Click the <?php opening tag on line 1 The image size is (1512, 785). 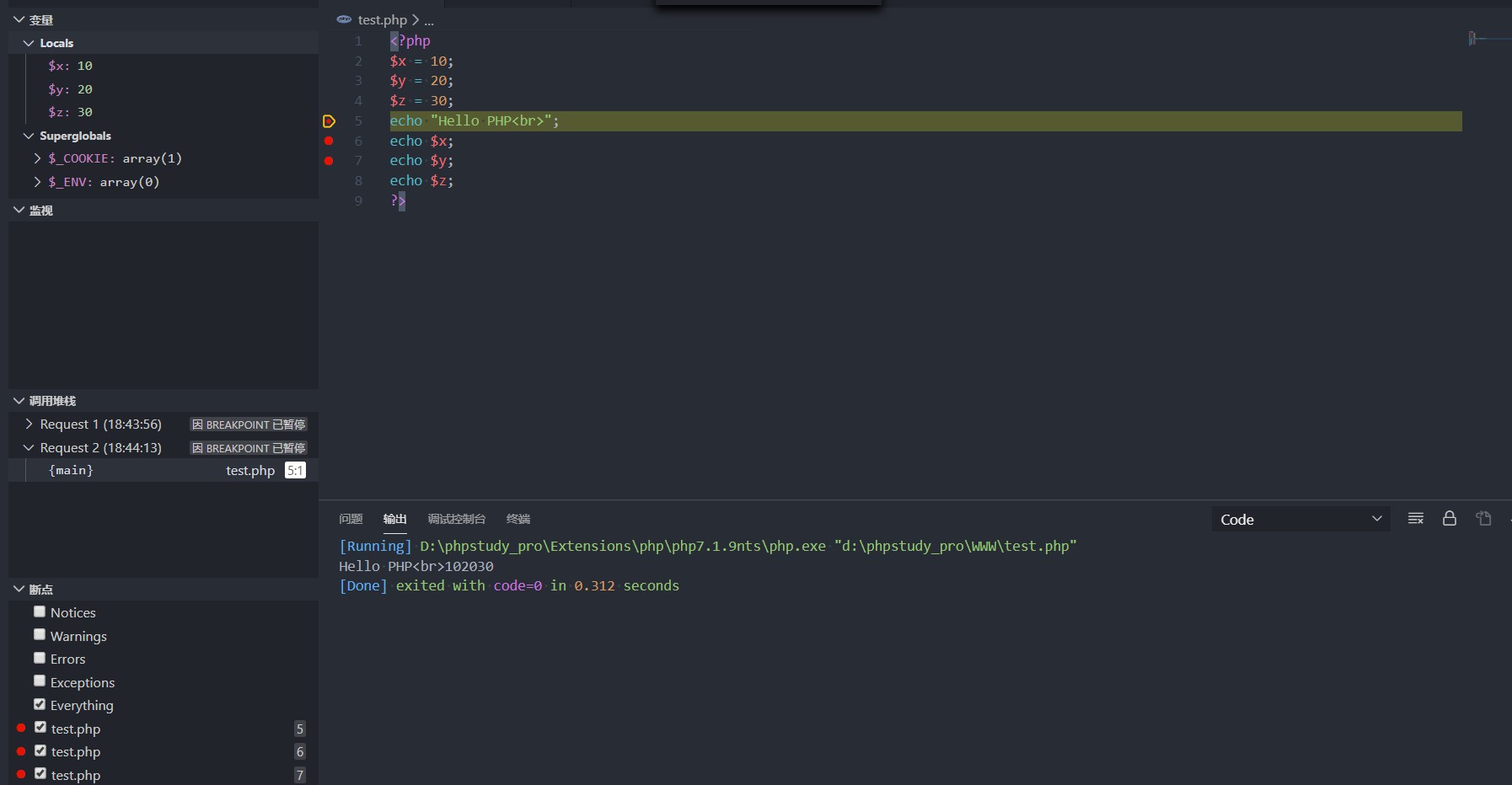410,40
